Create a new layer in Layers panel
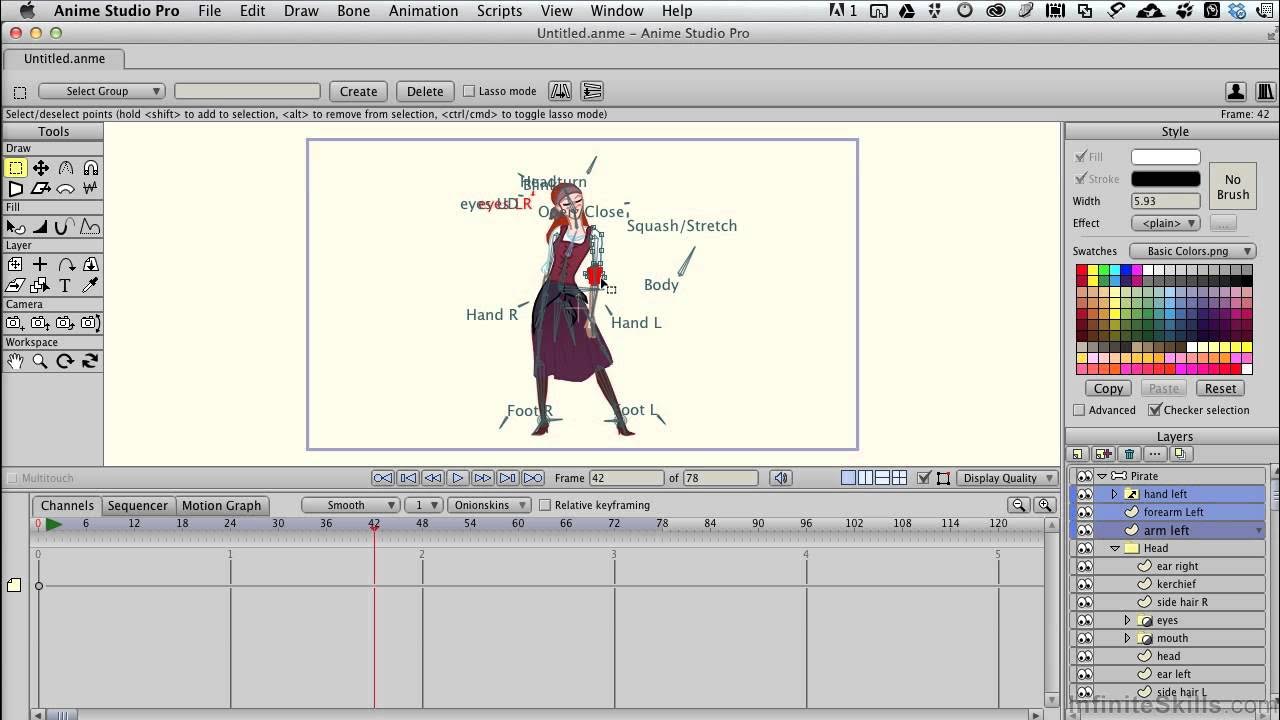This screenshot has height=720, width=1280. click(1078, 454)
